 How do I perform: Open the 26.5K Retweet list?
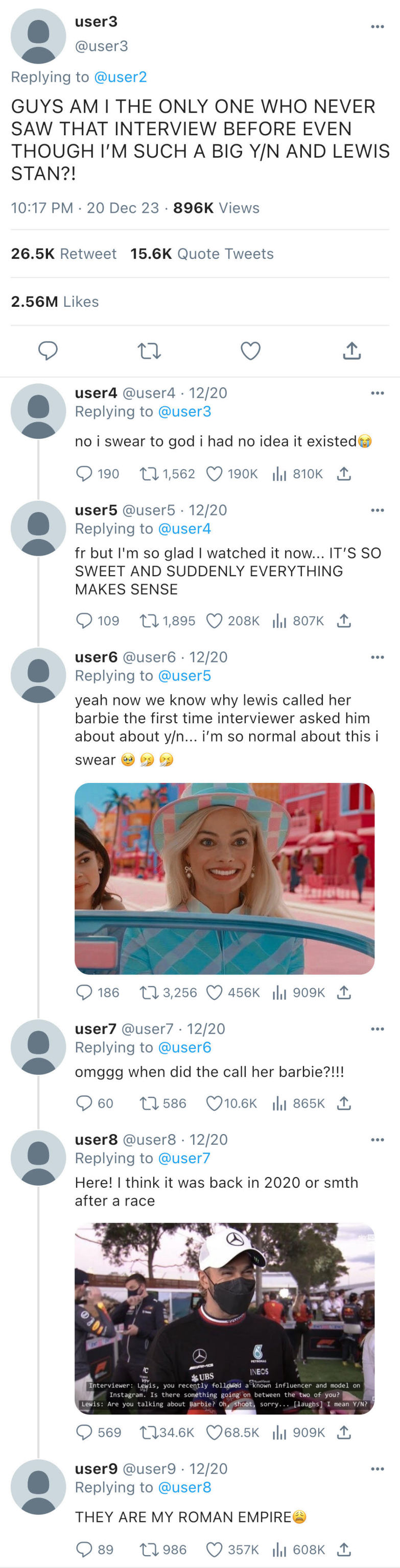(x=63, y=254)
